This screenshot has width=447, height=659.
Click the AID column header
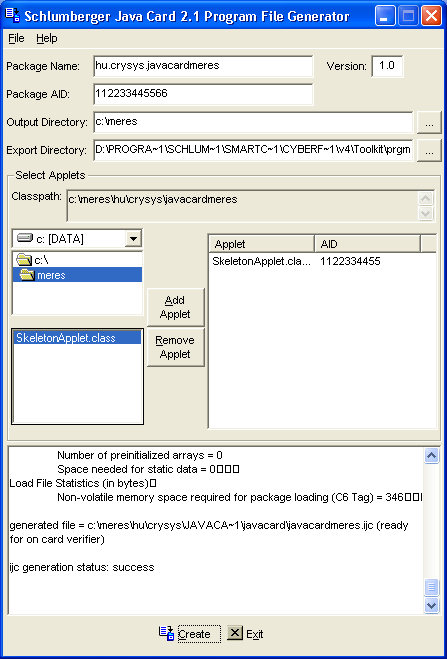pos(368,244)
